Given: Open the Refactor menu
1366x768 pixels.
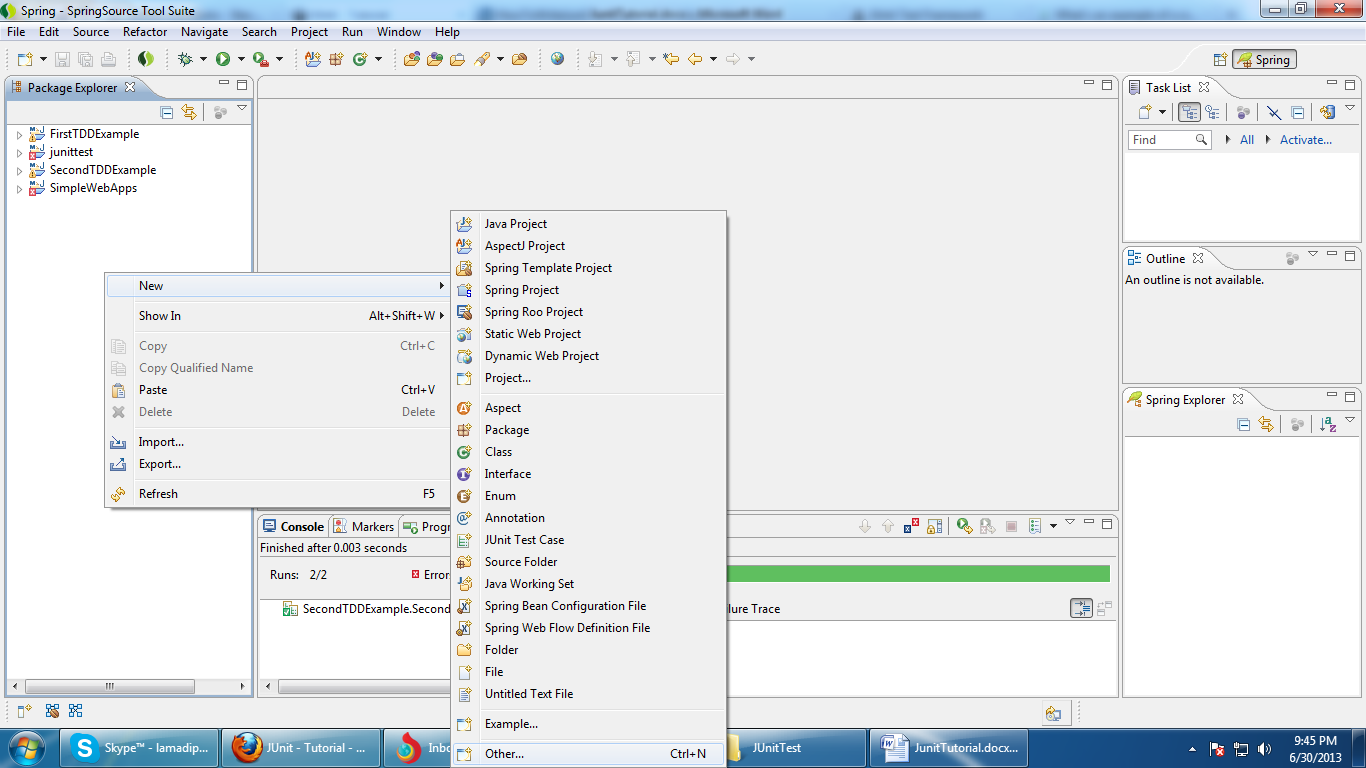Looking at the screenshot, I should click(x=145, y=32).
